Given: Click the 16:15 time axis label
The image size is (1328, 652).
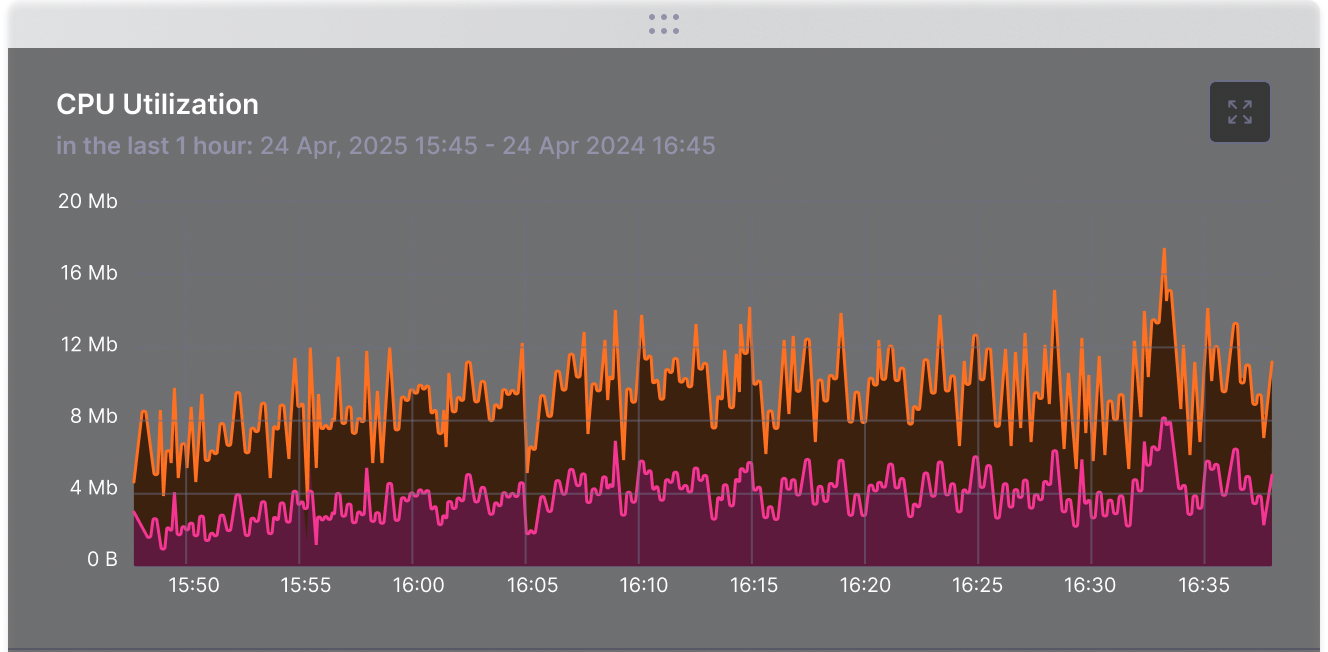Looking at the screenshot, I should 754,585.
